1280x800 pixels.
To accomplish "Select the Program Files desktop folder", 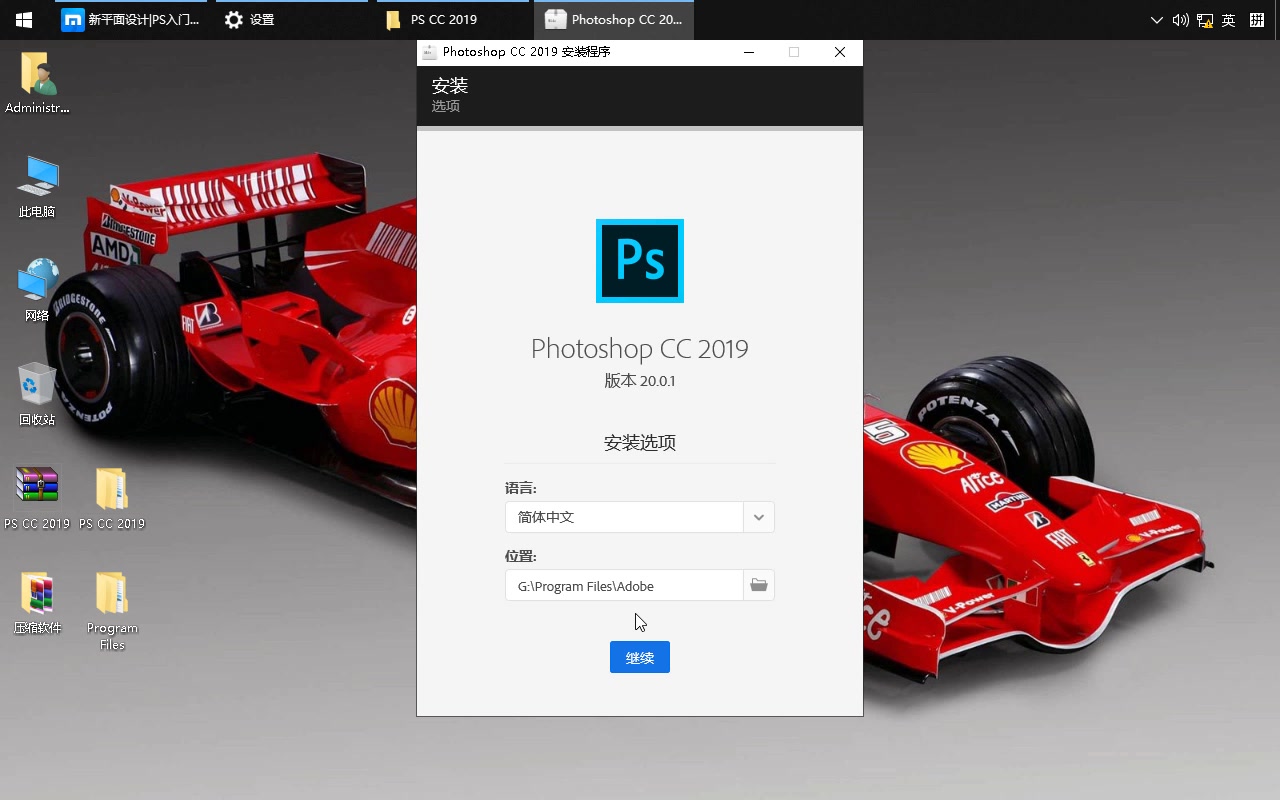I will pyautogui.click(x=112, y=611).
